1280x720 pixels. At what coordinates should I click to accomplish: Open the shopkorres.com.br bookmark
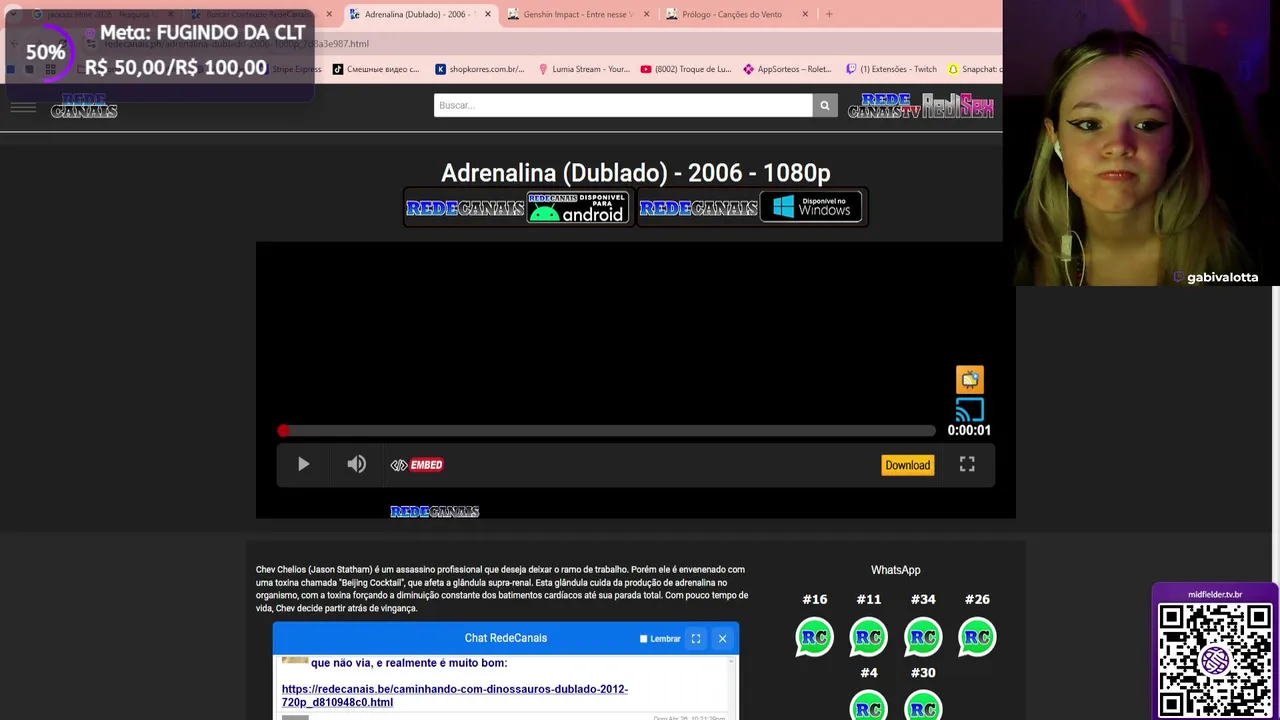[x=480, y=69]
